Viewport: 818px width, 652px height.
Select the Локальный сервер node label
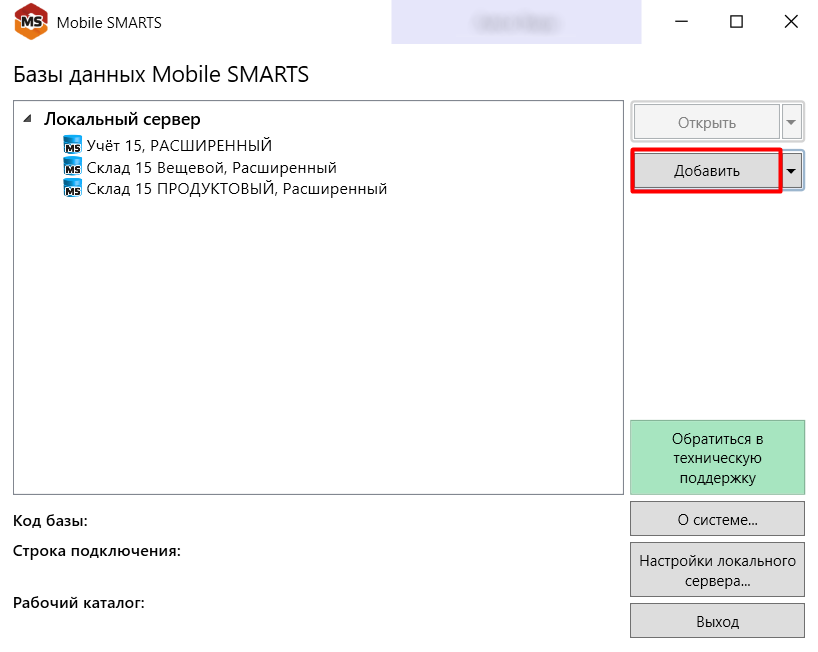(122, 119)
